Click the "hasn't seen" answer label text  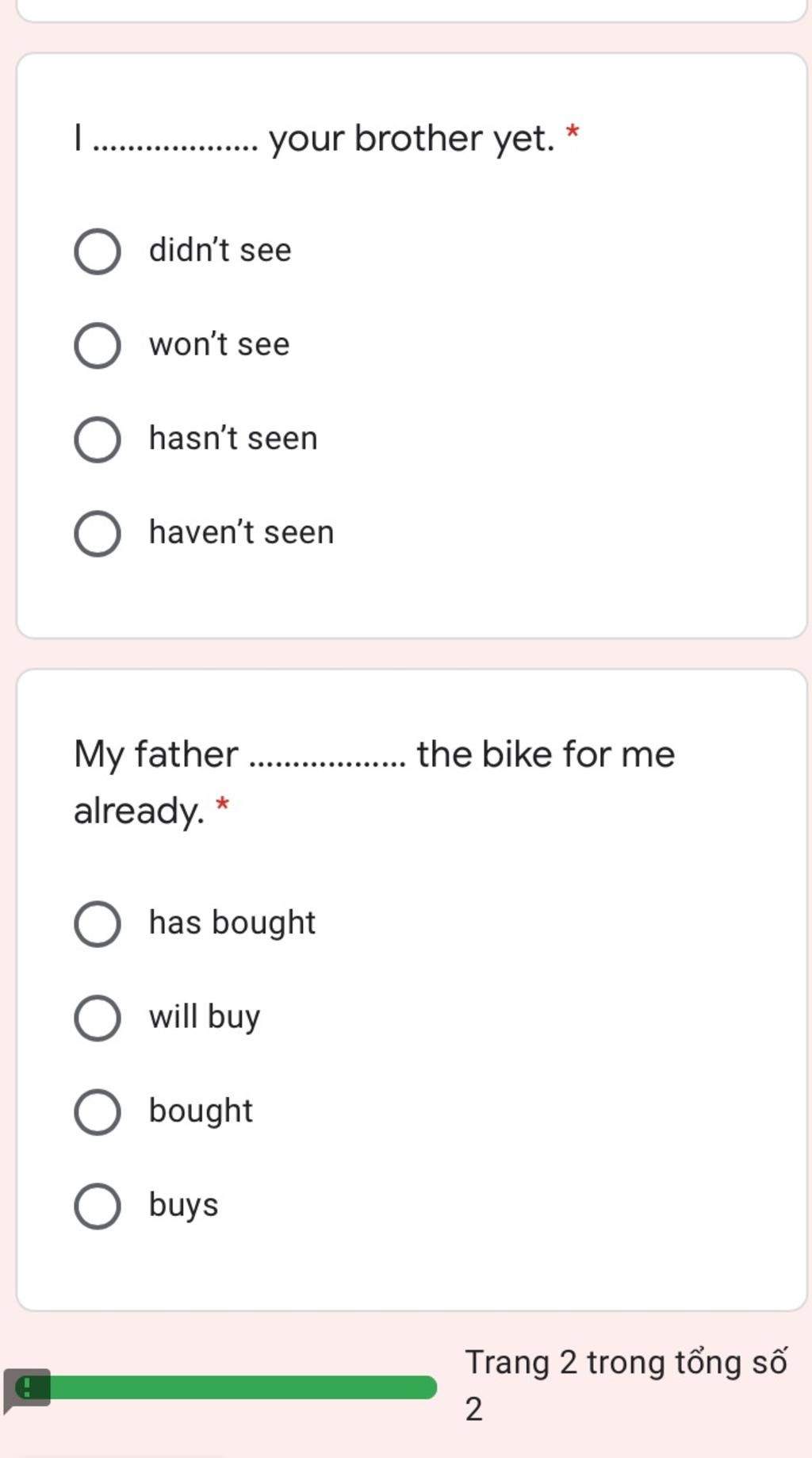click(233, 439)
